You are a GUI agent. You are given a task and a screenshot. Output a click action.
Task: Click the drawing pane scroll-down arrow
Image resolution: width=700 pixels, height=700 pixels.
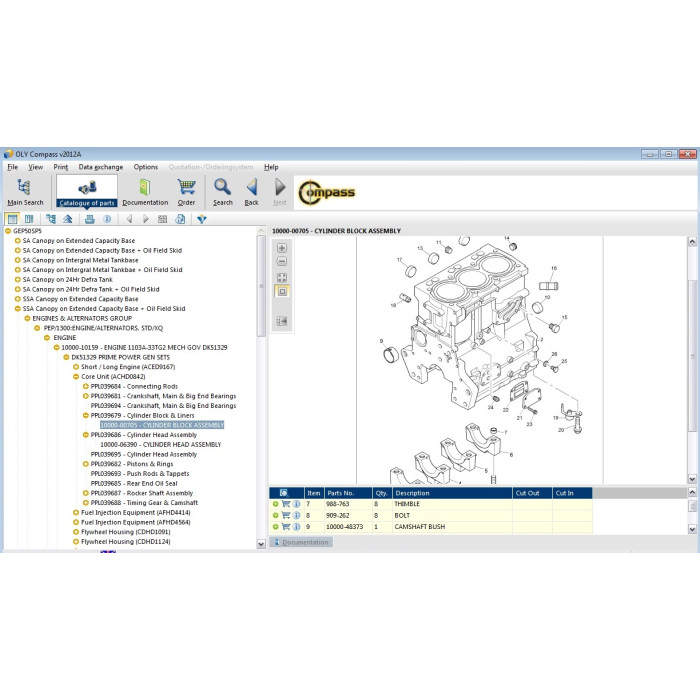click(692, 479)
